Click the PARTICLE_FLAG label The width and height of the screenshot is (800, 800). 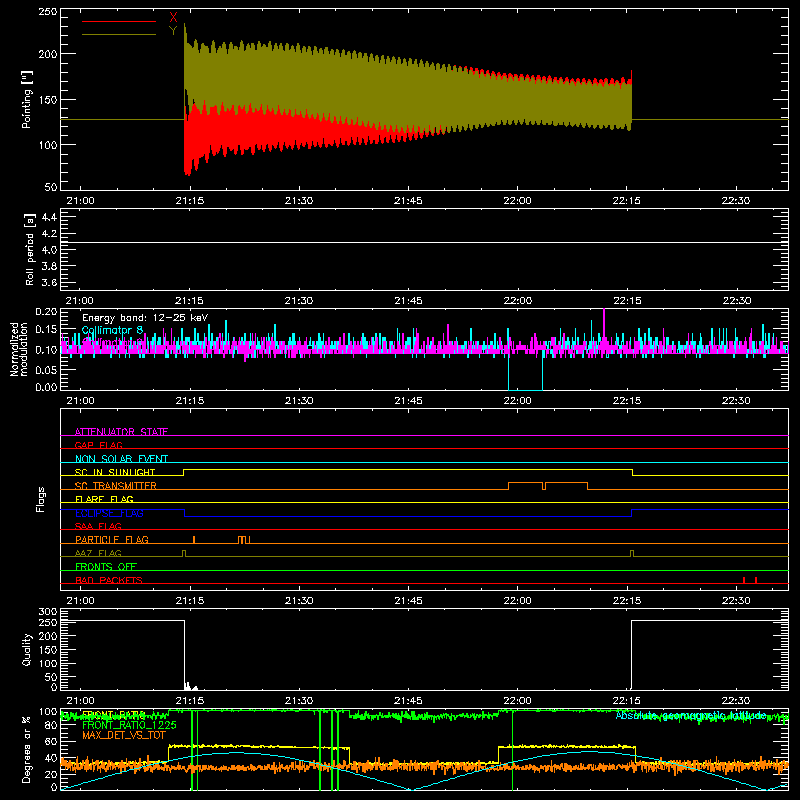click(112, 539)
